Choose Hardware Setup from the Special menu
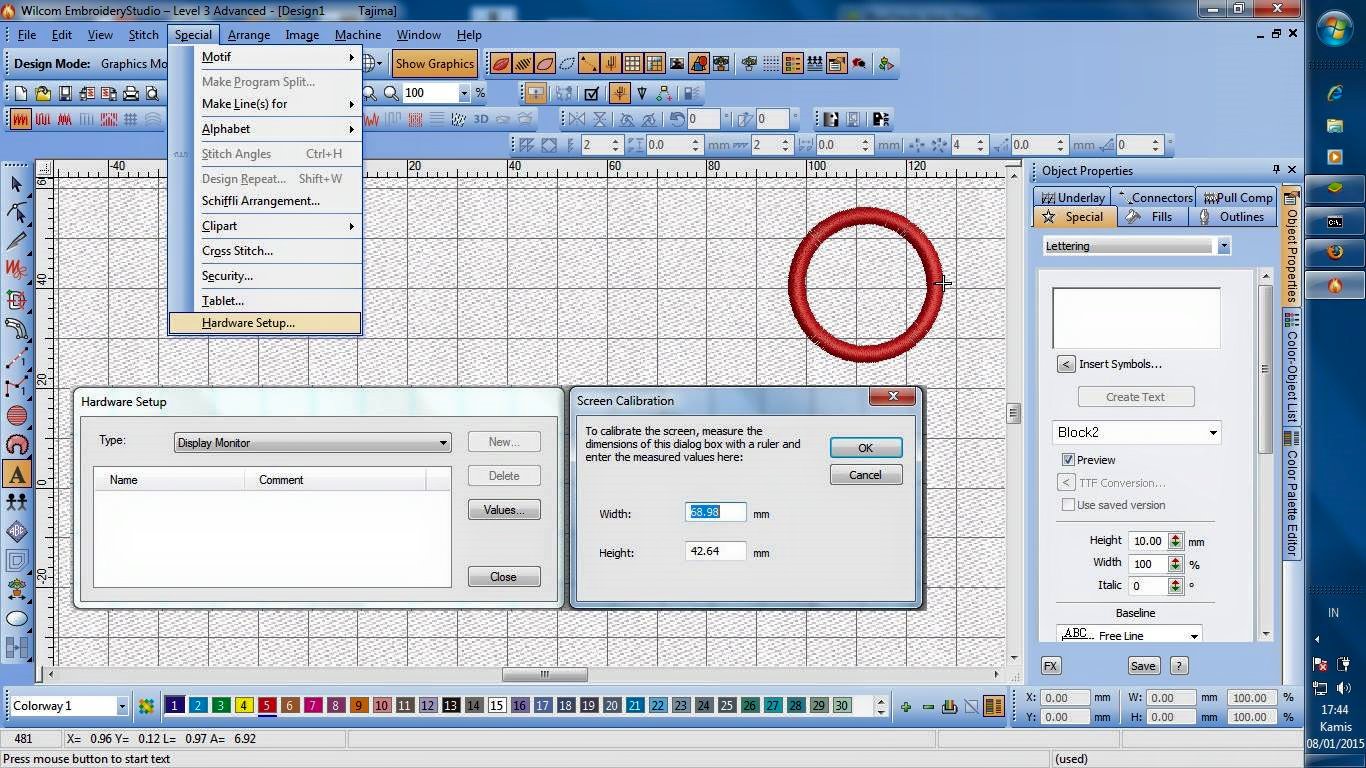1366x768 pixels. click(x=250, y=322)
